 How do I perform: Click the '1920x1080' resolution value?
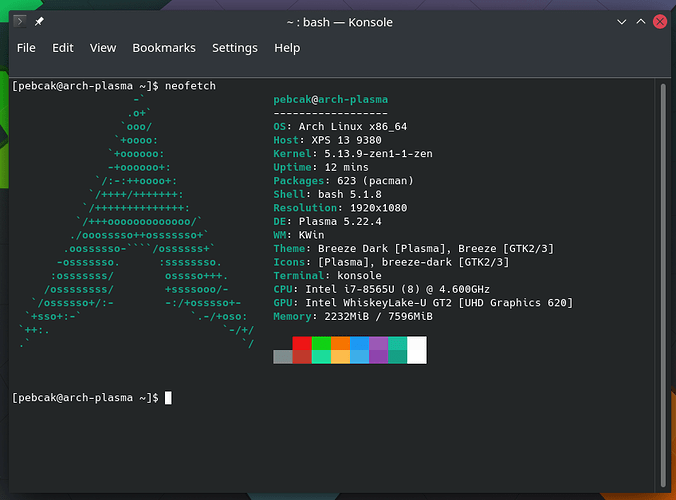378,208
